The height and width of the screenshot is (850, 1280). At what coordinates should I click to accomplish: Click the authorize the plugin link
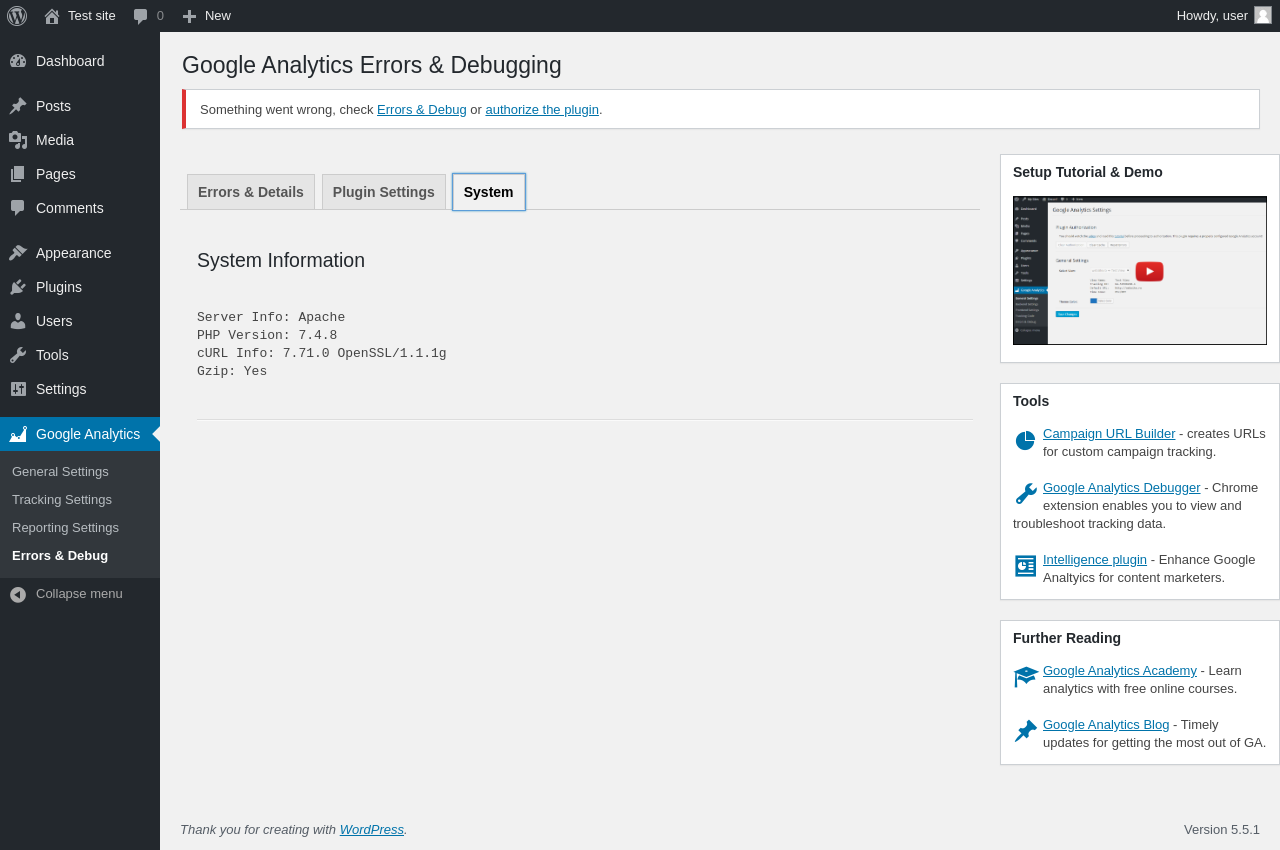click(542, 110)
